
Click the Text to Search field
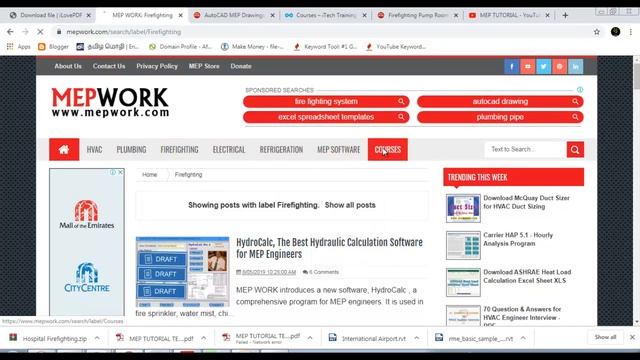526,149
